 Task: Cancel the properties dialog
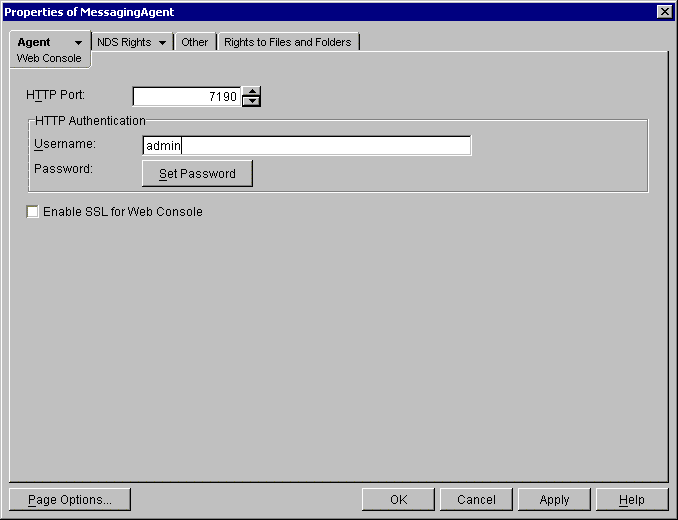point(476,500)
